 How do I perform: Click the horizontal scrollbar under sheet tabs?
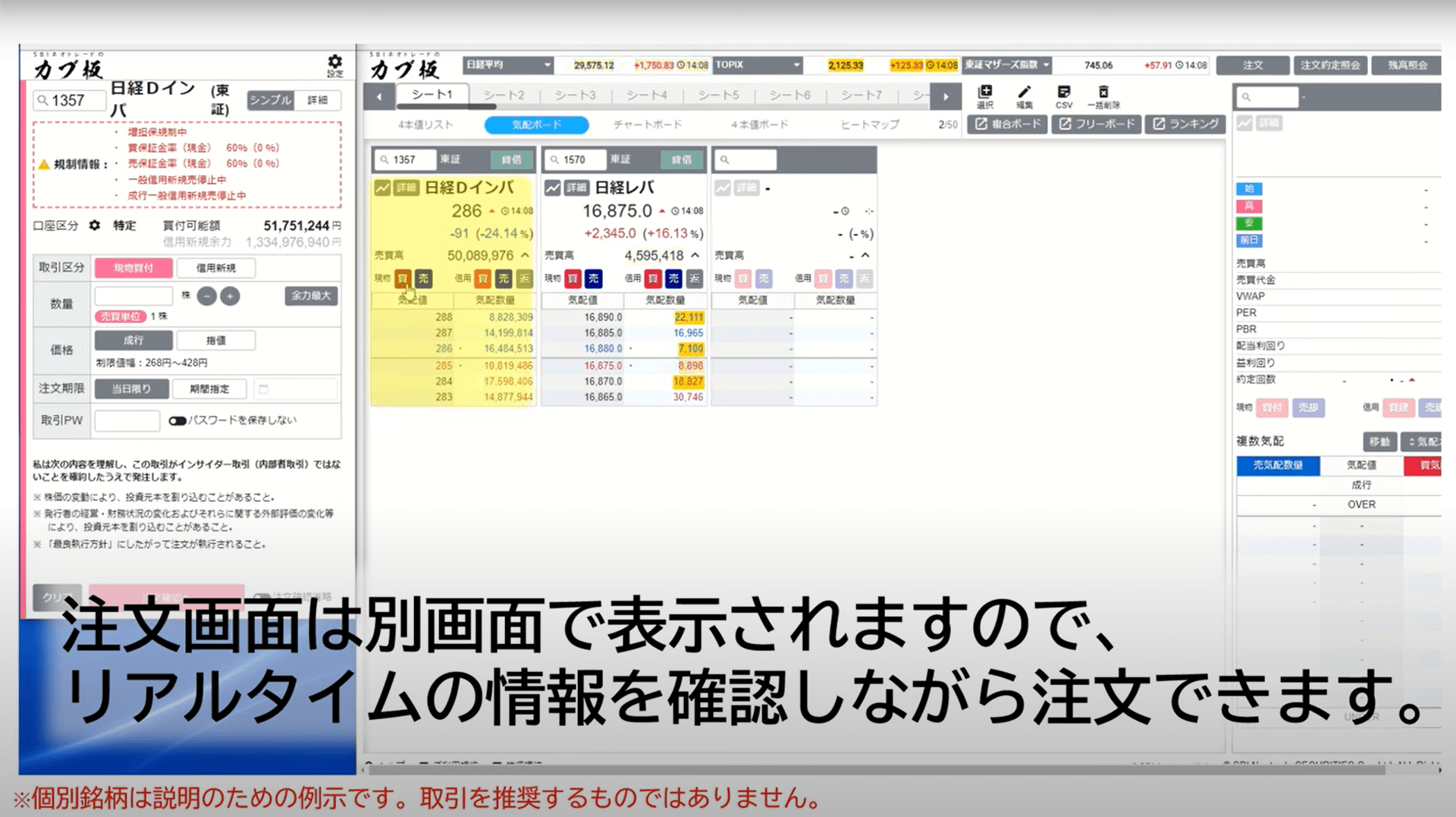(x=446, y=107)
